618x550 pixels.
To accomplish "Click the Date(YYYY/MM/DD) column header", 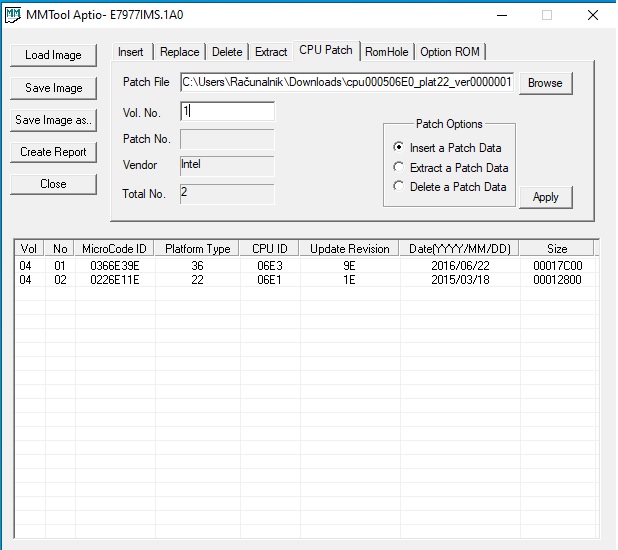I will [x=460, y=249].
